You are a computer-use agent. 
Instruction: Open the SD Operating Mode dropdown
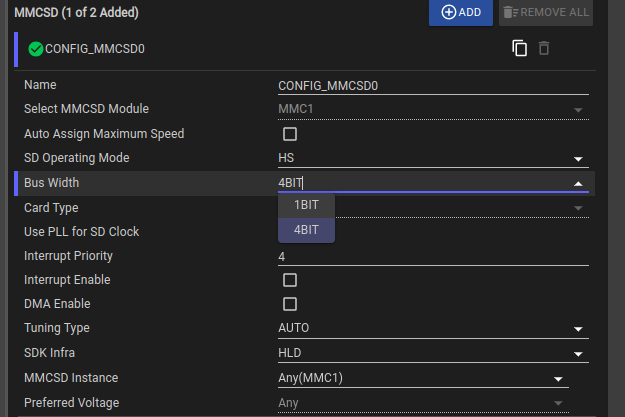(578, 159)
